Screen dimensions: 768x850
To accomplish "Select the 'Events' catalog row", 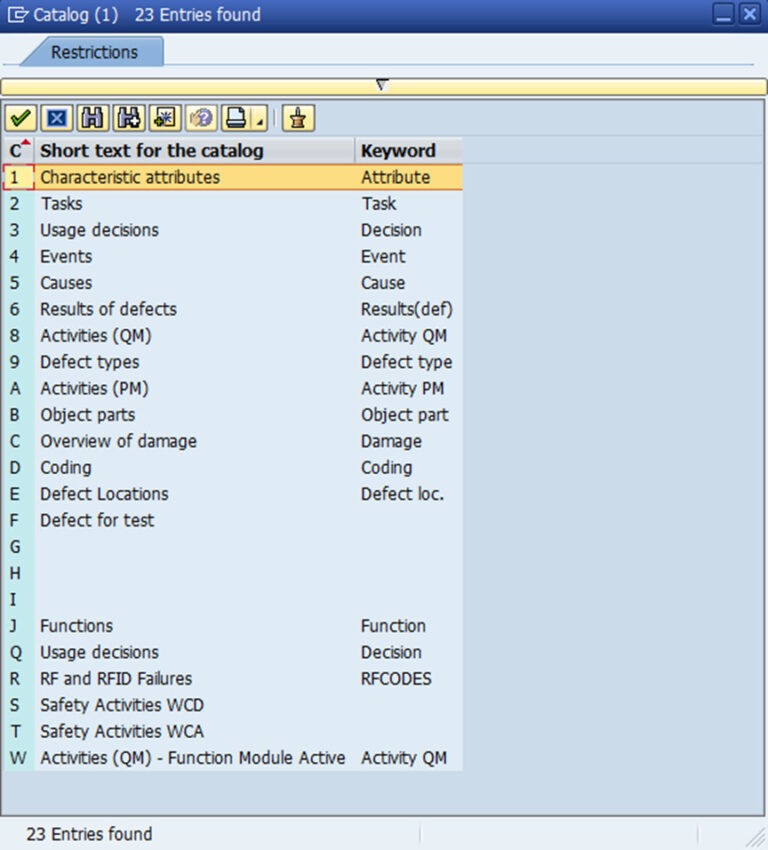I will 233,256.
